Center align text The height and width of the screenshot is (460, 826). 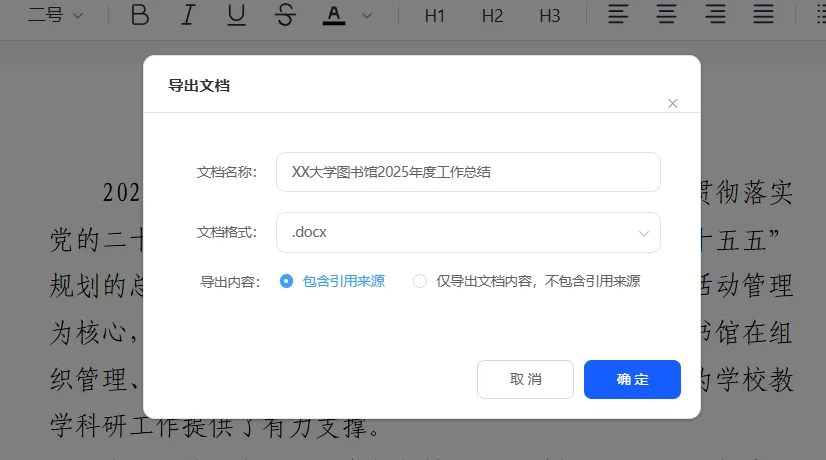[x=666, y=14]
